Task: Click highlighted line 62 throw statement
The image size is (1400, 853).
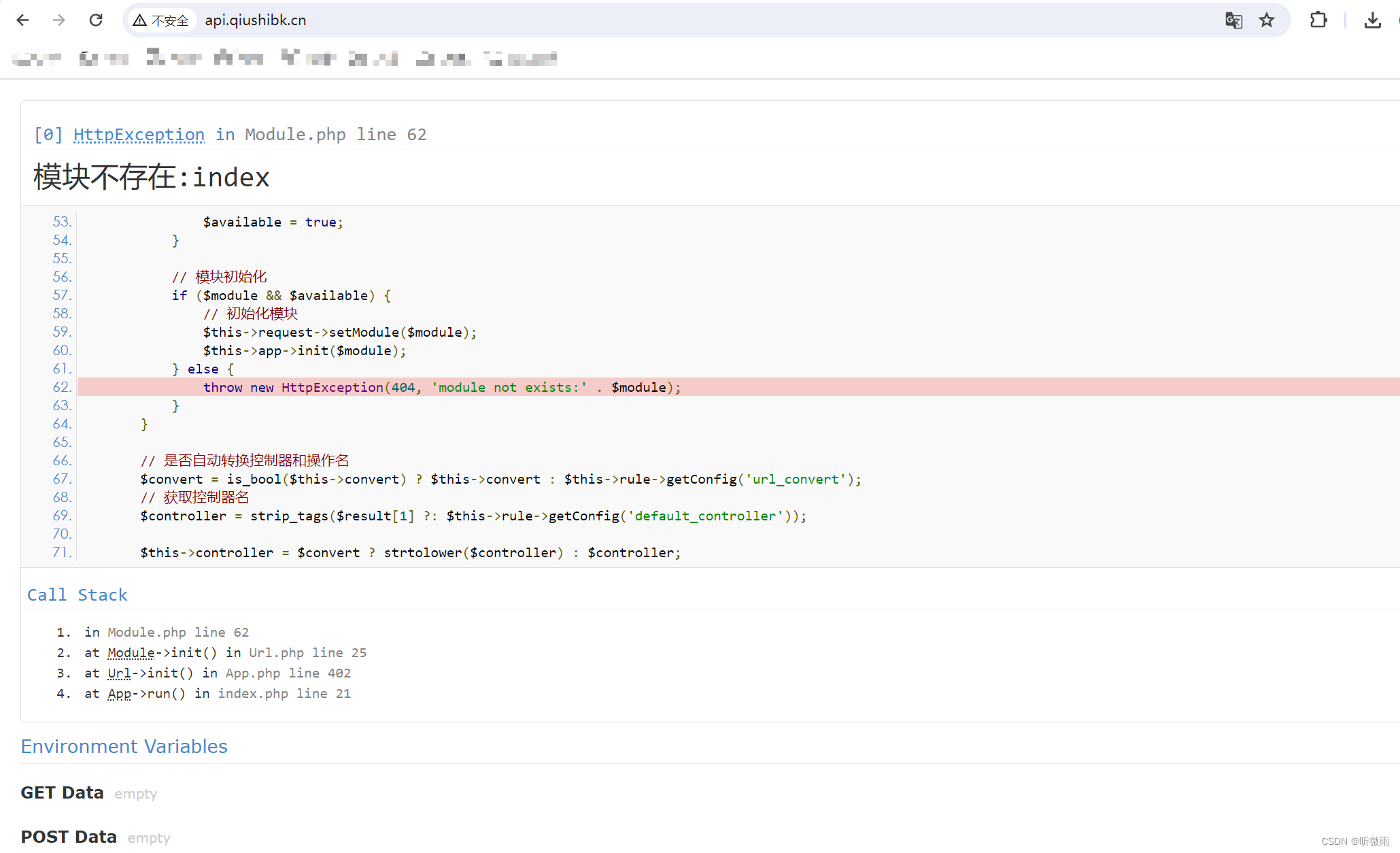Action: click(442, 388)
